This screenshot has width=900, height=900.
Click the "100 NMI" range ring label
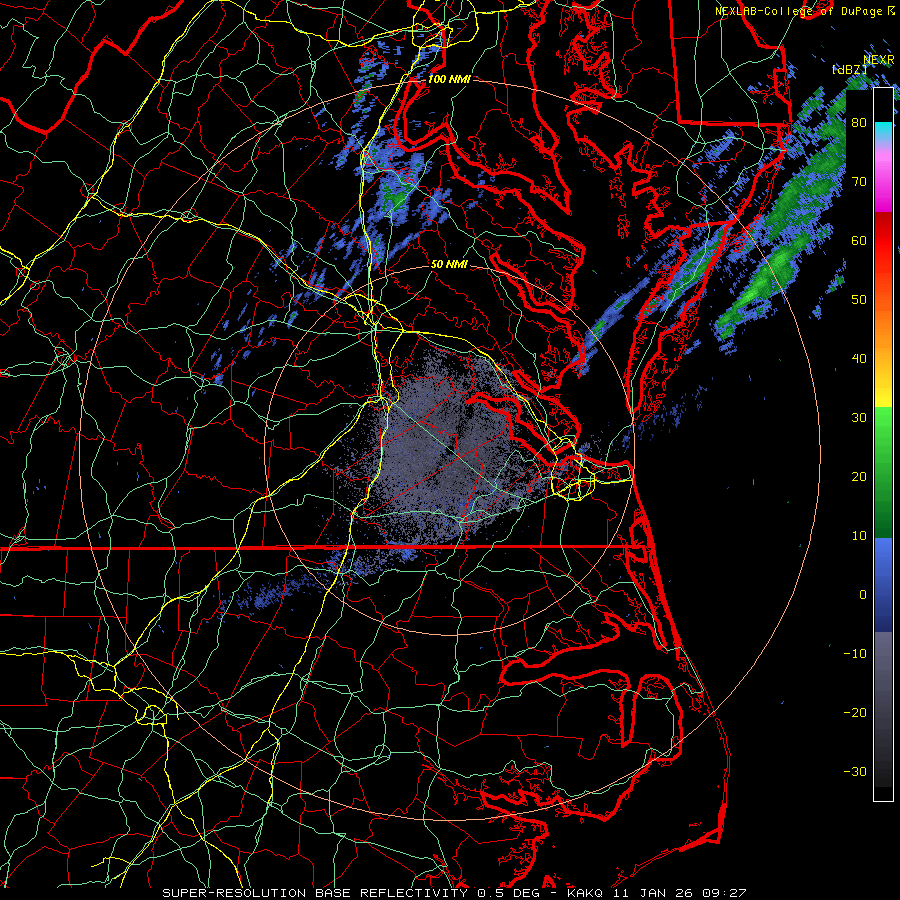click(x=449, y=79)
